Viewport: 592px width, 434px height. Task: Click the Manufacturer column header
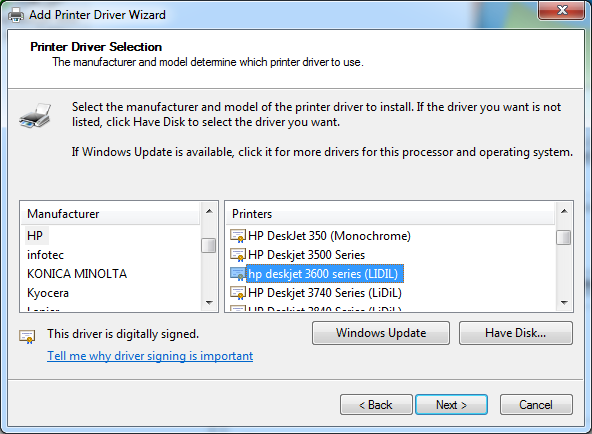[x=110, y=214]
